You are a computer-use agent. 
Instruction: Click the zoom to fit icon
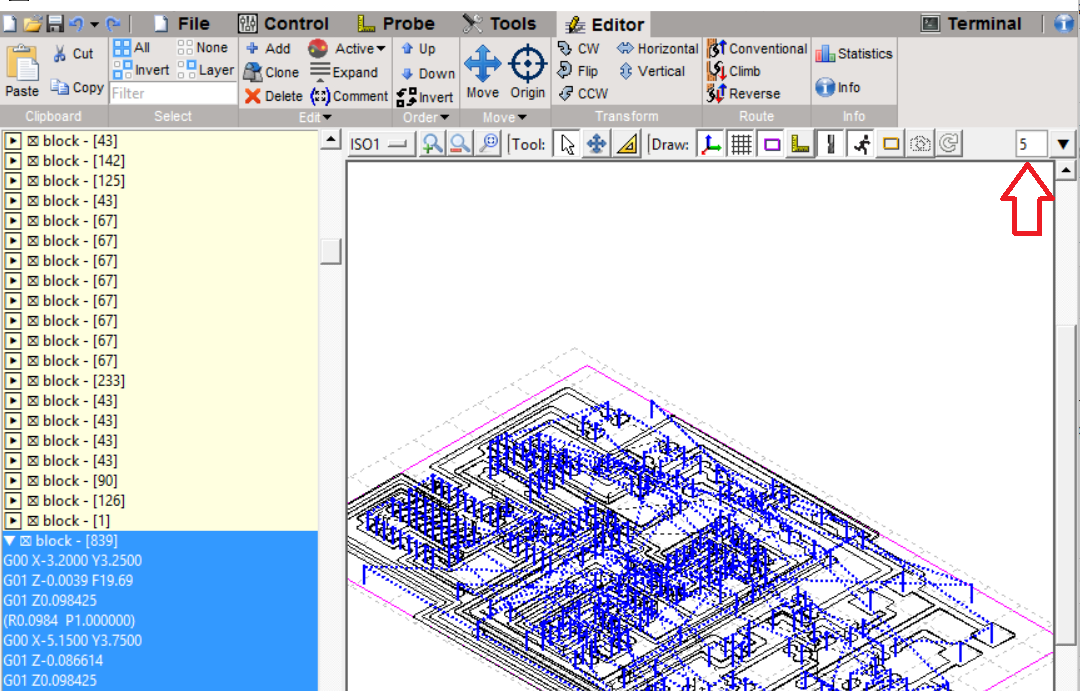(488, 144)
